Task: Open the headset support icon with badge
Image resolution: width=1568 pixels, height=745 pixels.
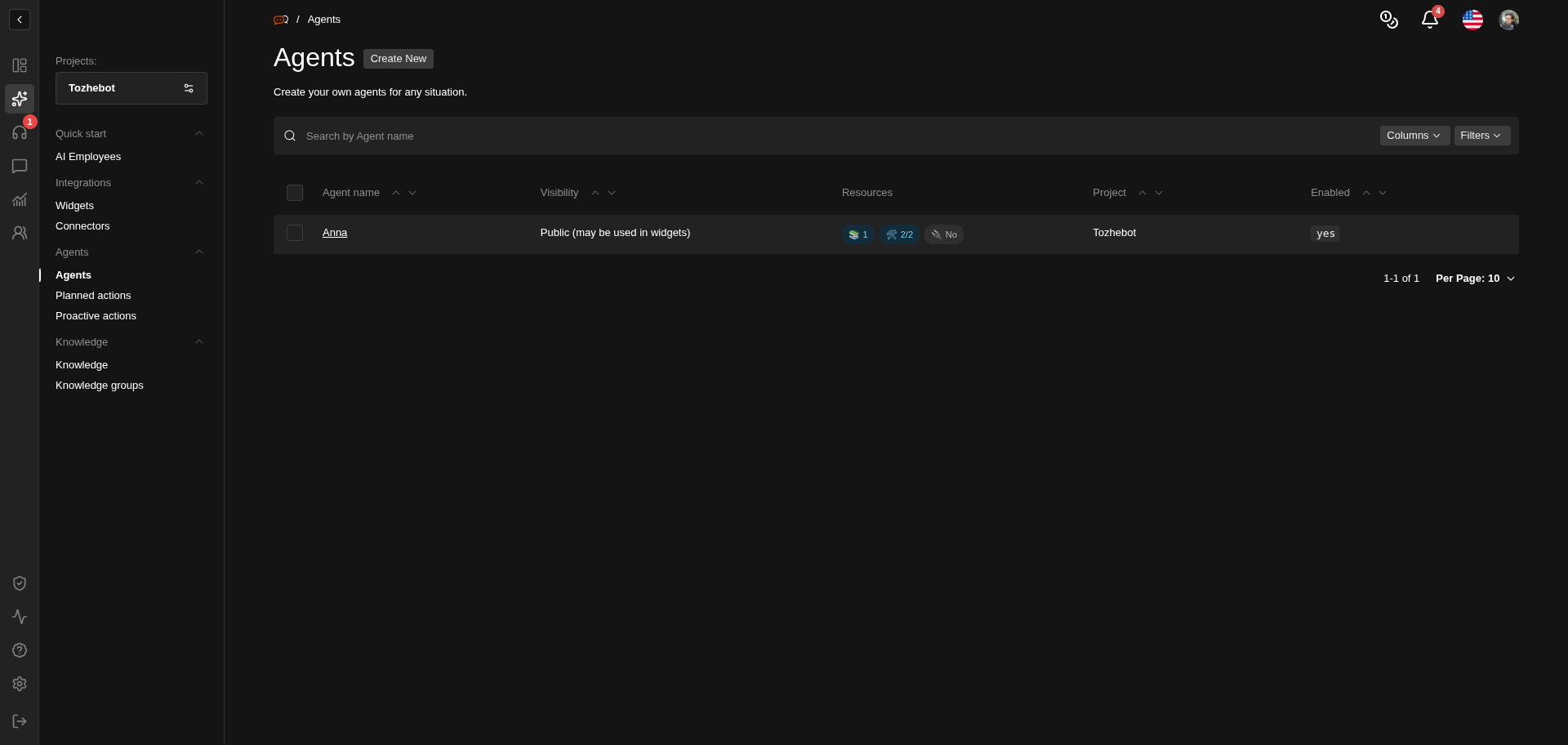Action: [x=20, y=132]
